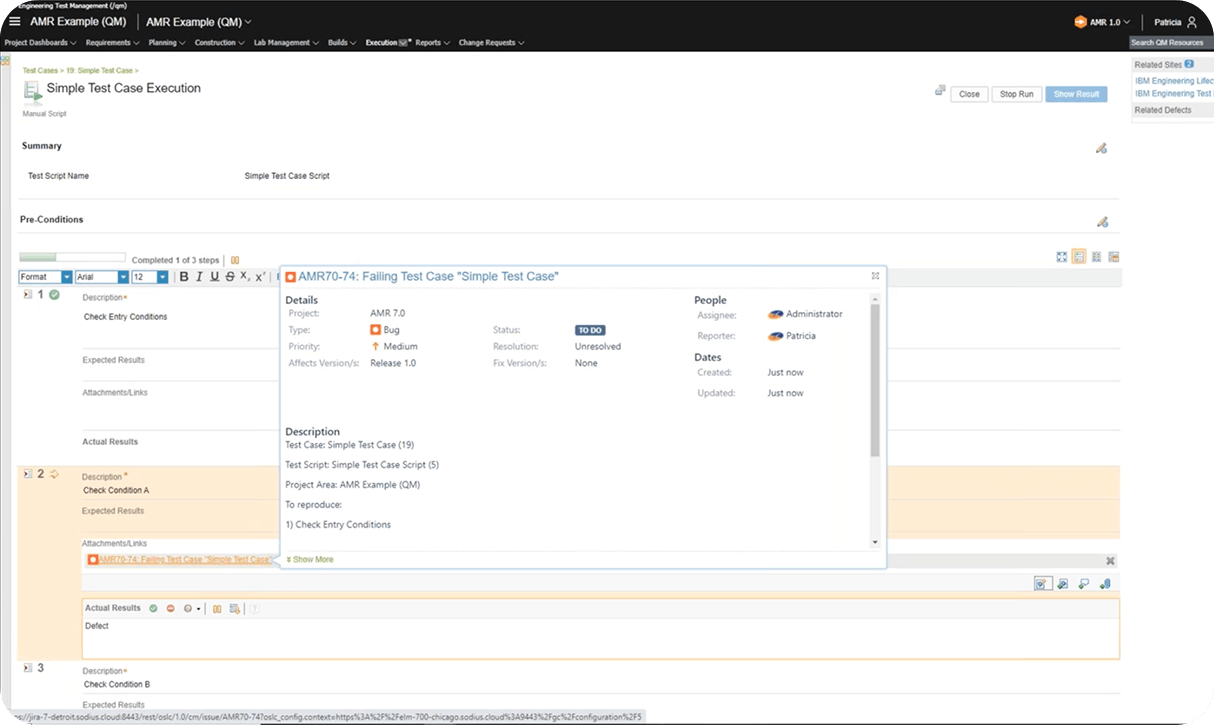Click the table-arrow icon in Actual Results toolbar
Image resolution: width=1214 pixels, height=725 pixels.
(x=234, y=608)
